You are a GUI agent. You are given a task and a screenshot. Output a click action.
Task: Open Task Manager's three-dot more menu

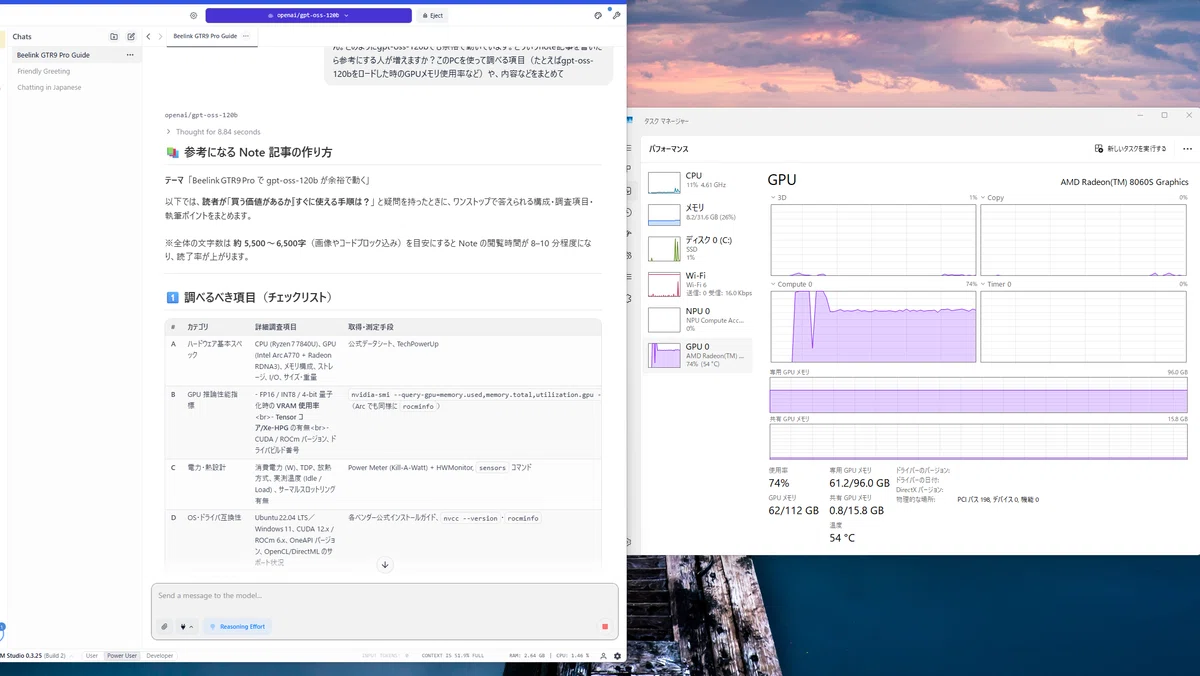(1187, 148)
